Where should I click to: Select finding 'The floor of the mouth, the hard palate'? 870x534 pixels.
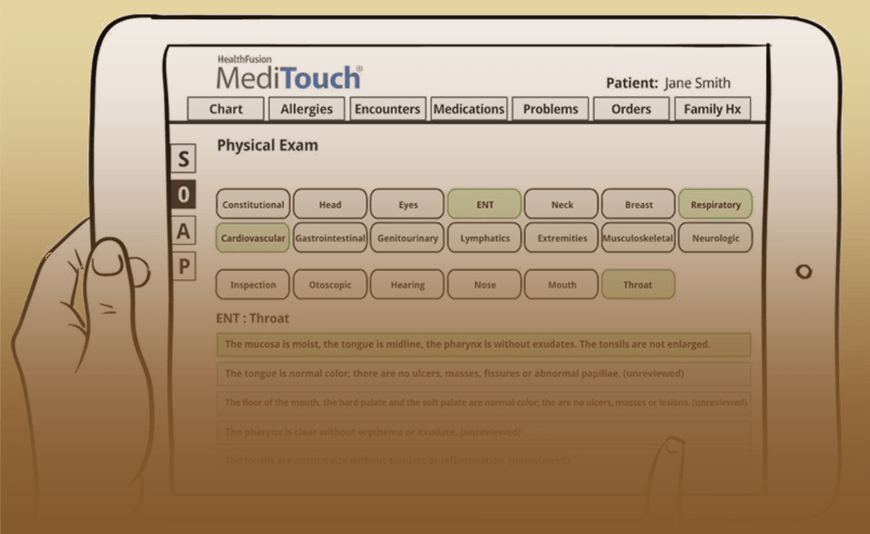484,402
